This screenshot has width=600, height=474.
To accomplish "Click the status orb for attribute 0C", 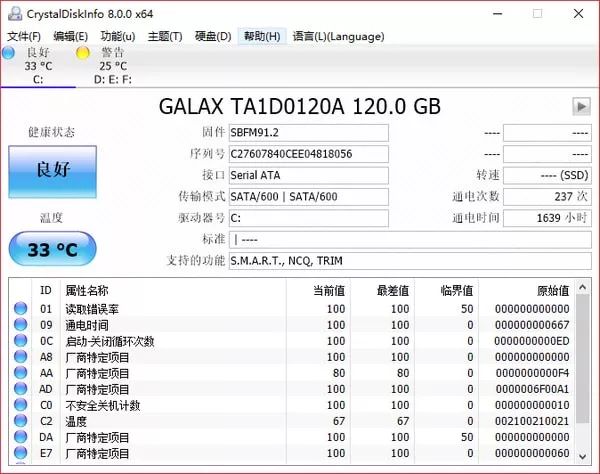I will point(20,340).
